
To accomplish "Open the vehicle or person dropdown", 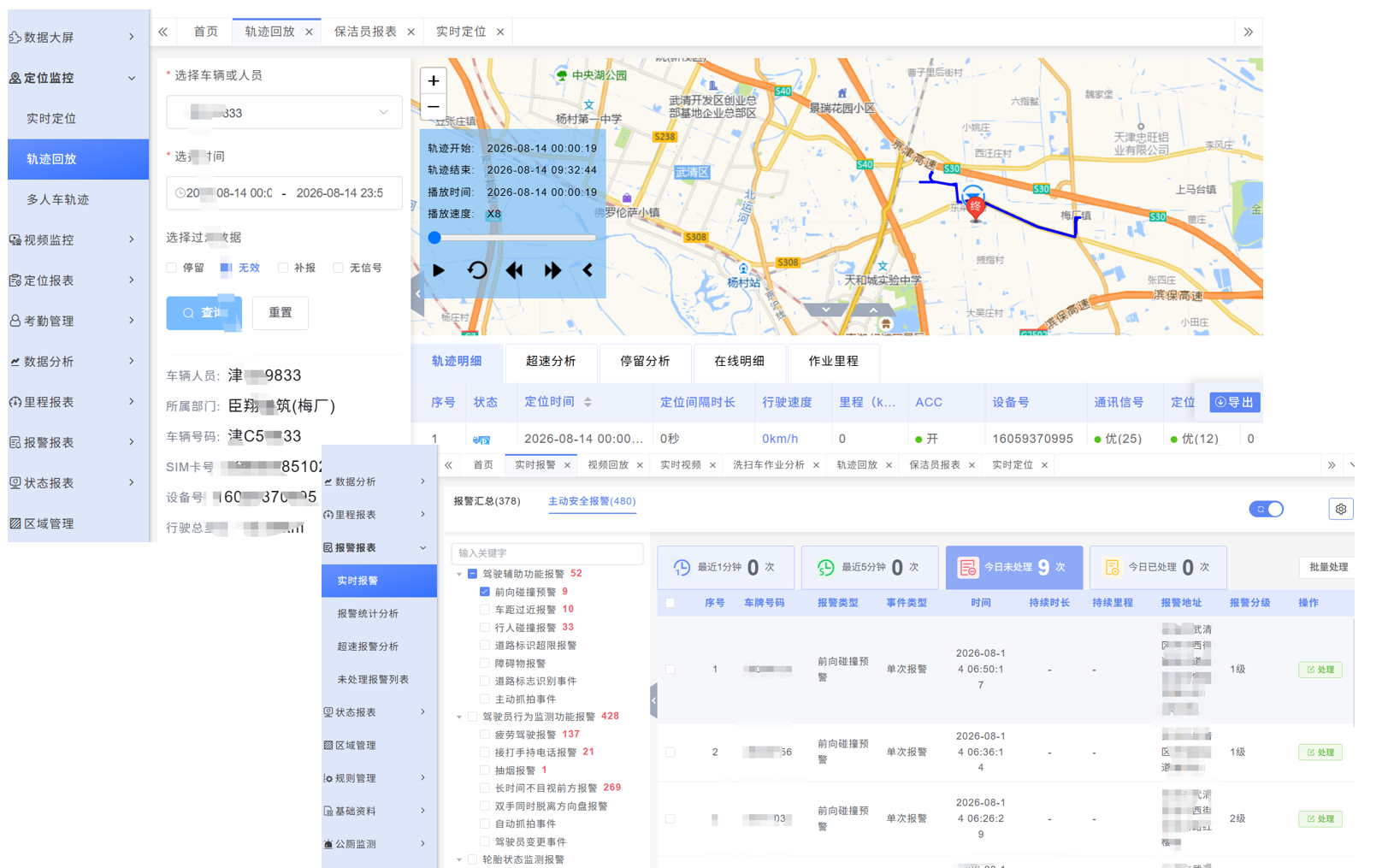I will [284, 112].
